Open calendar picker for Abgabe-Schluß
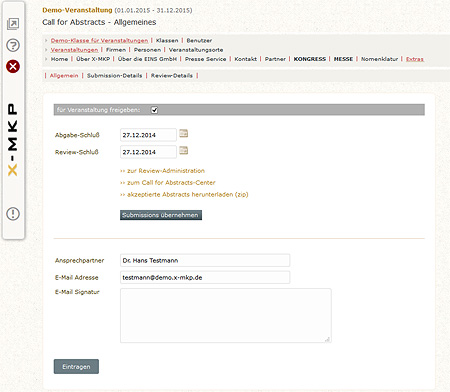Viewport: 450px width, 392px height. coord(184,134)
